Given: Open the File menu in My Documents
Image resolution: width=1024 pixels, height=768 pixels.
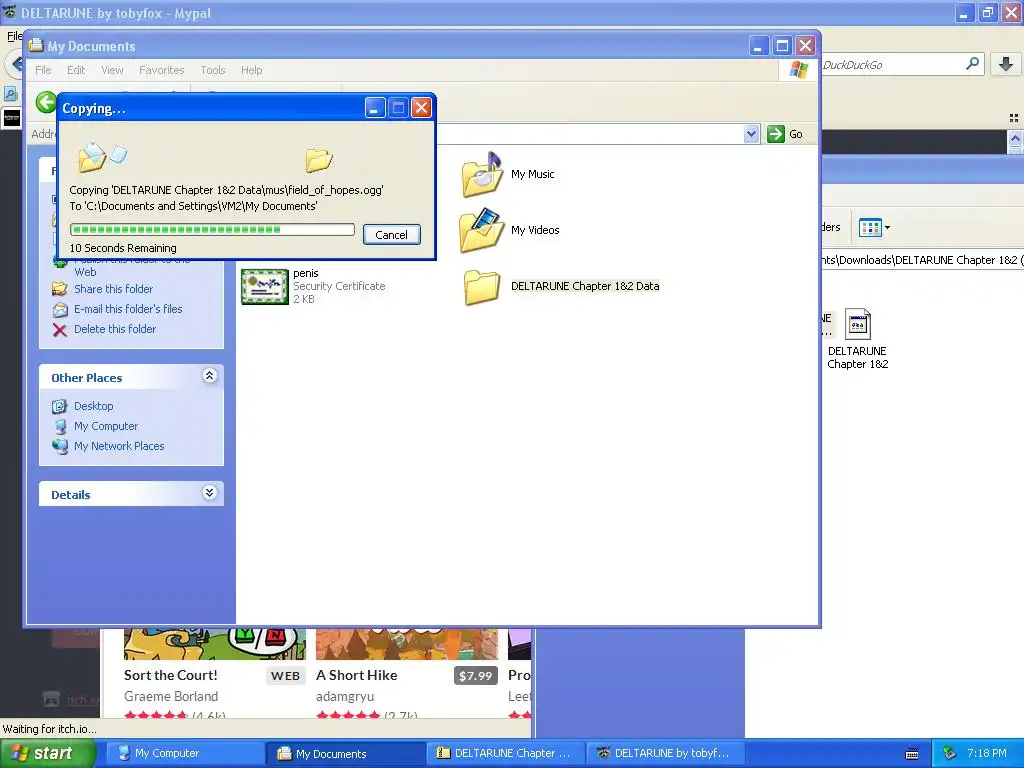Looking at the screenshot, I should pos(43,70).
